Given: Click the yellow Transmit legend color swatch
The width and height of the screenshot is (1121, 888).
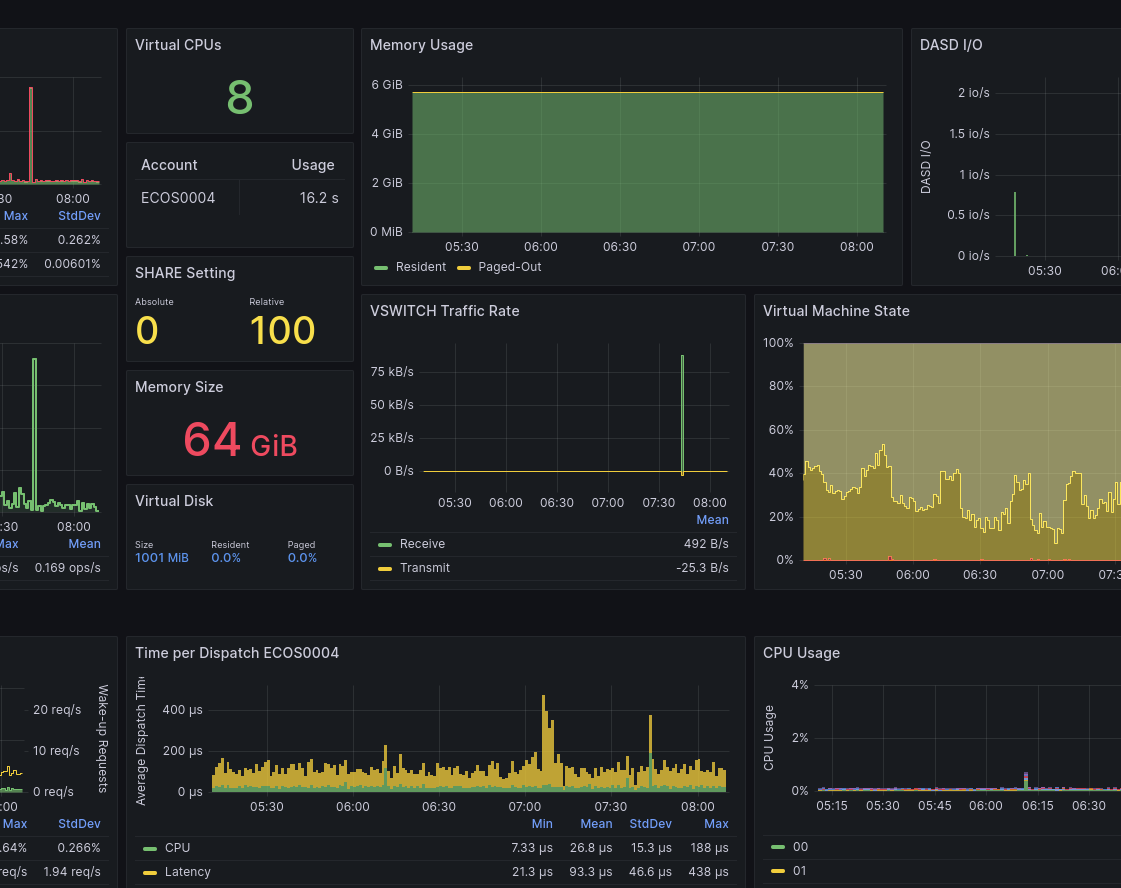Looking at the screenshot, I should point(385,568).
